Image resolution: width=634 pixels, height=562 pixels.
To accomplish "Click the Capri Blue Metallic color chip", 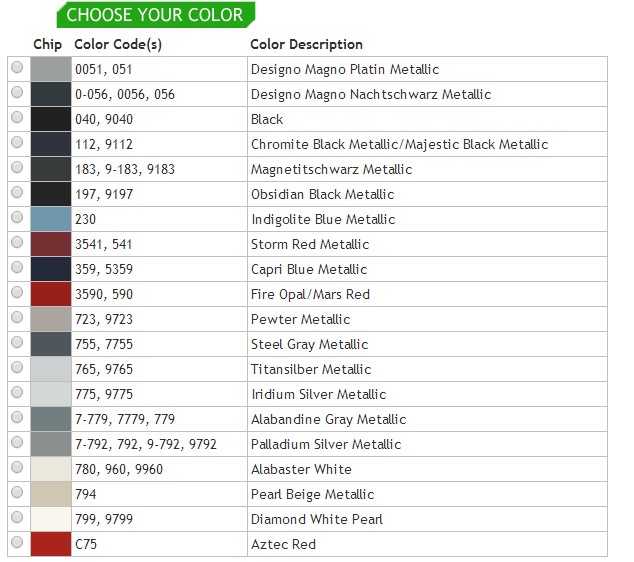I will pos(50,269).
